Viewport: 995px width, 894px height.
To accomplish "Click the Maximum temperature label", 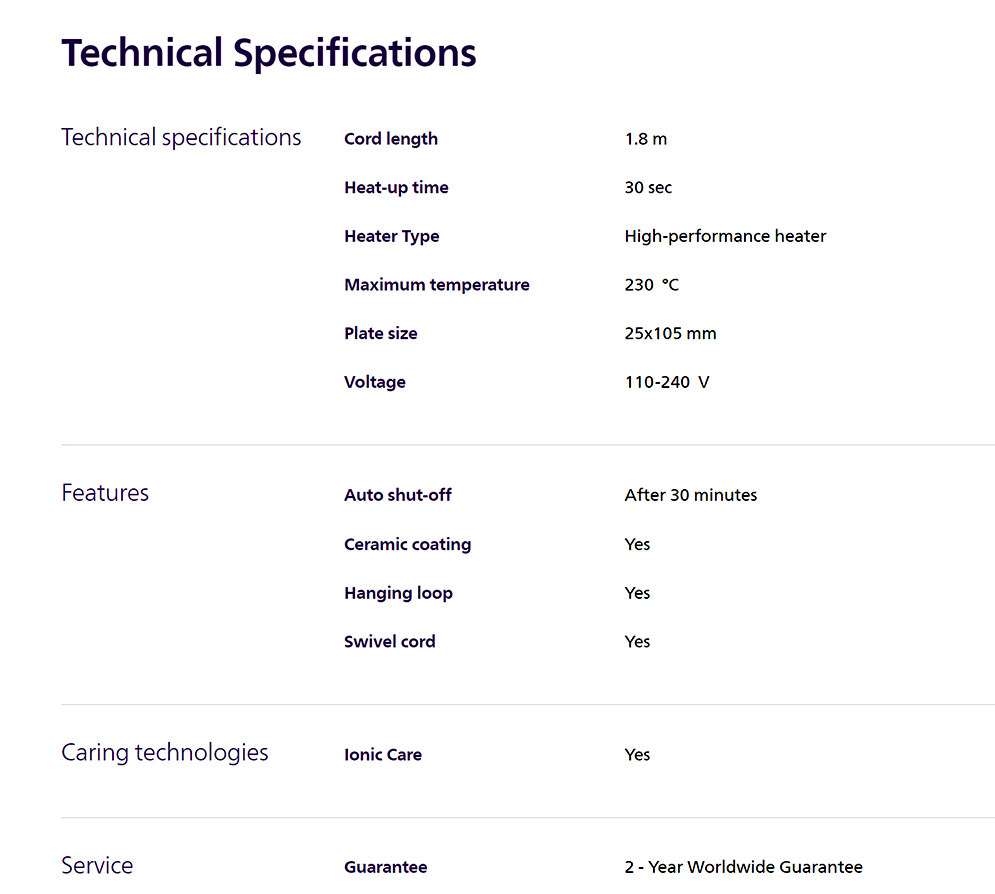I will coord(437,285).
